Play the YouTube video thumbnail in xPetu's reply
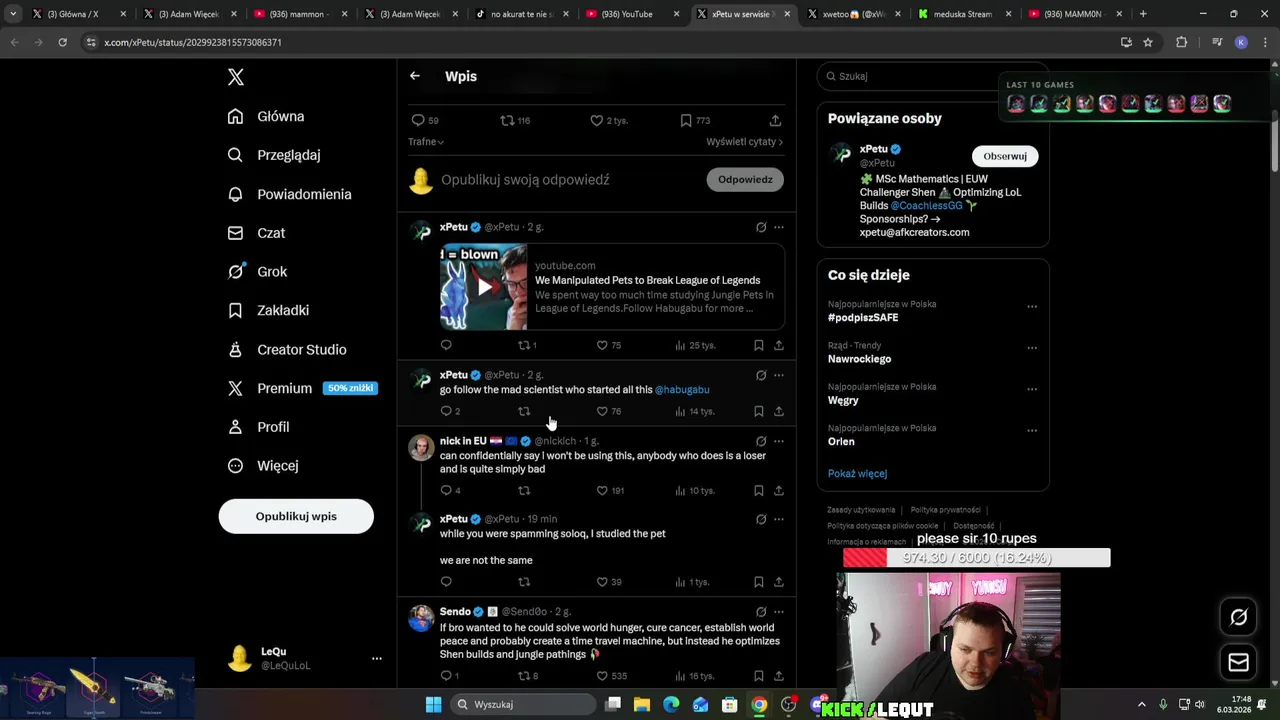Viewport: 1280px width, 720px height. pos(484,287)
